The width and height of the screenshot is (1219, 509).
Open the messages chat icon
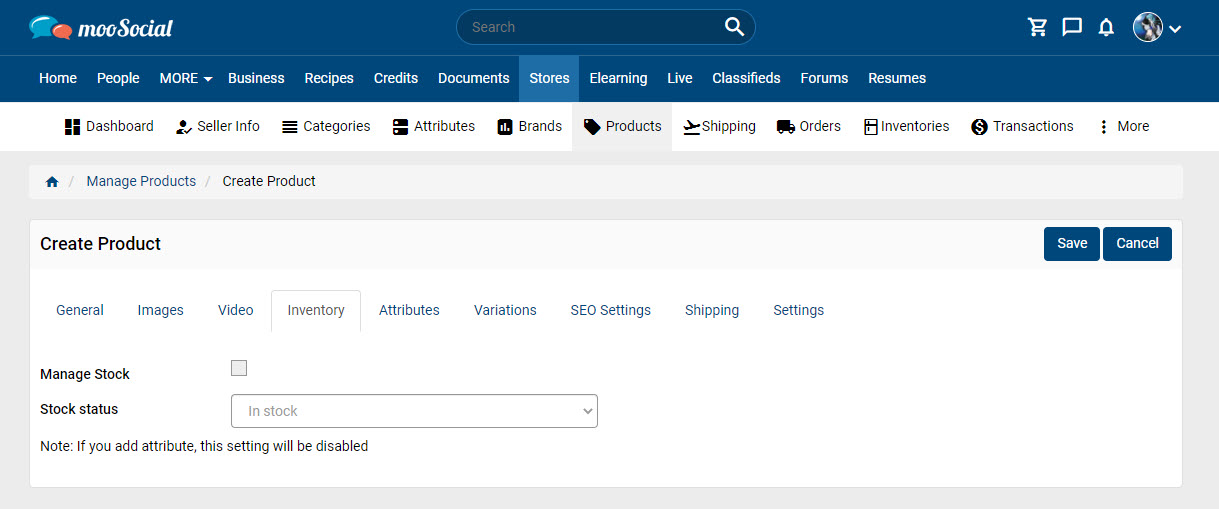[x=1072, y=27]
